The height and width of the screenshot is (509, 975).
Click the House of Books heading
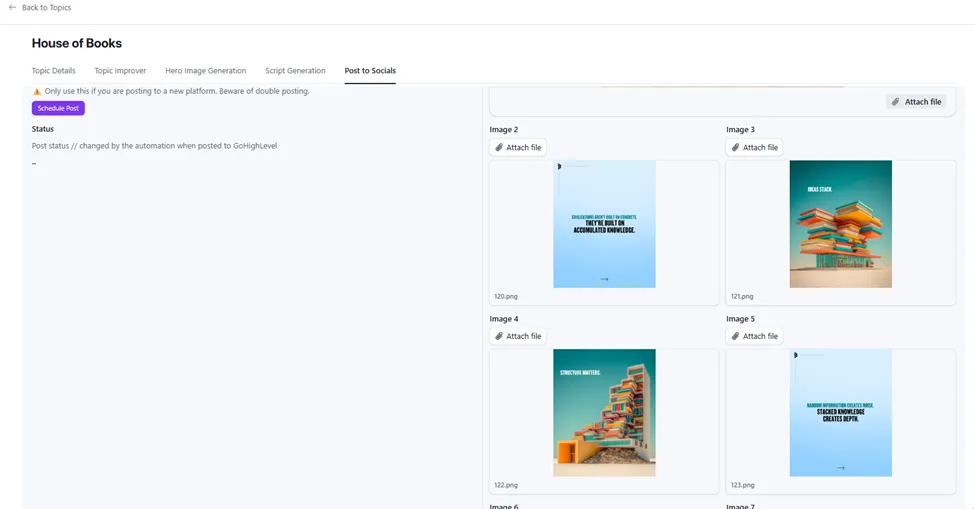click(x=76, y=44)
